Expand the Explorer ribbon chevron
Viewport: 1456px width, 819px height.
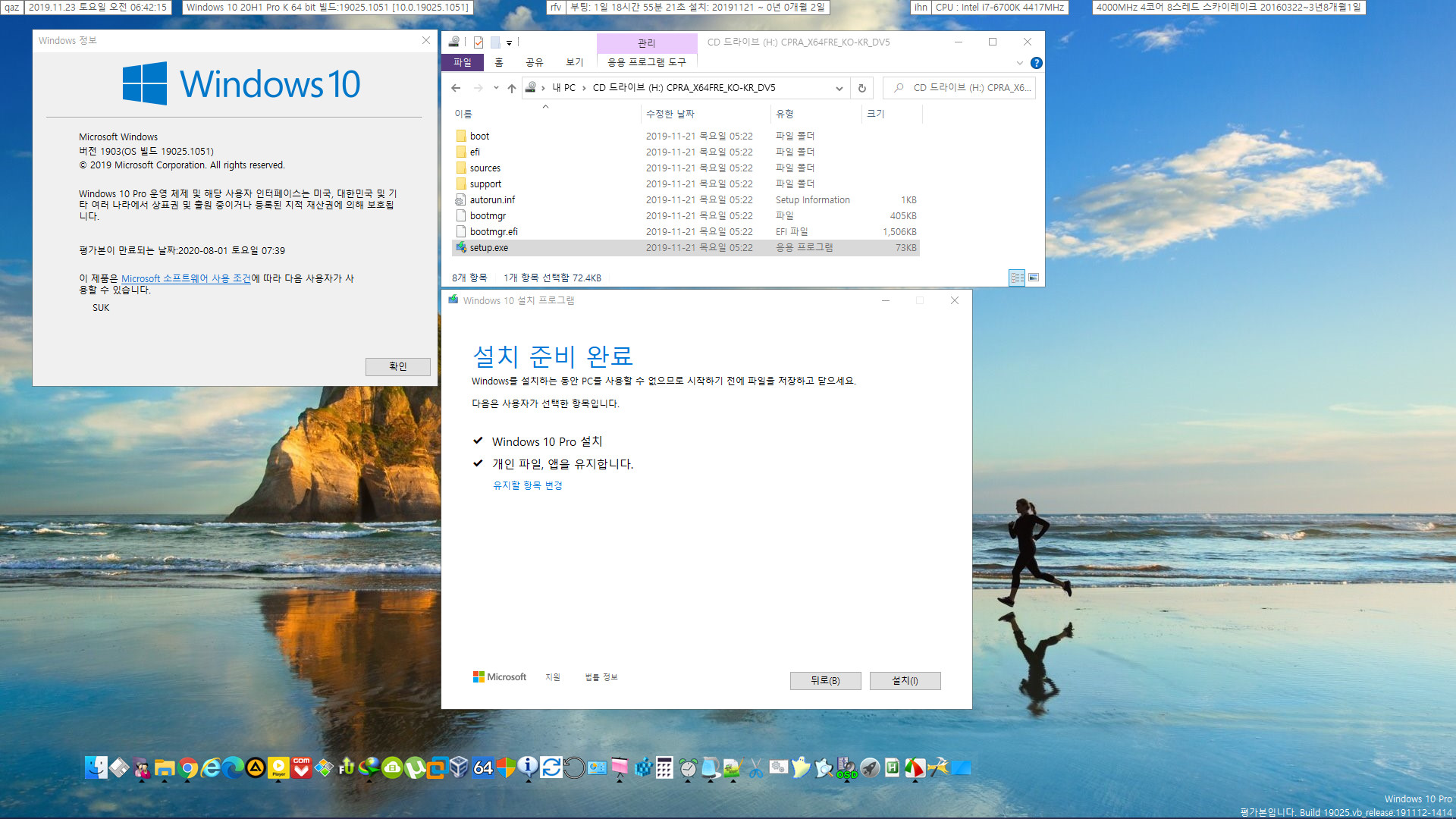pos(1019,63)
